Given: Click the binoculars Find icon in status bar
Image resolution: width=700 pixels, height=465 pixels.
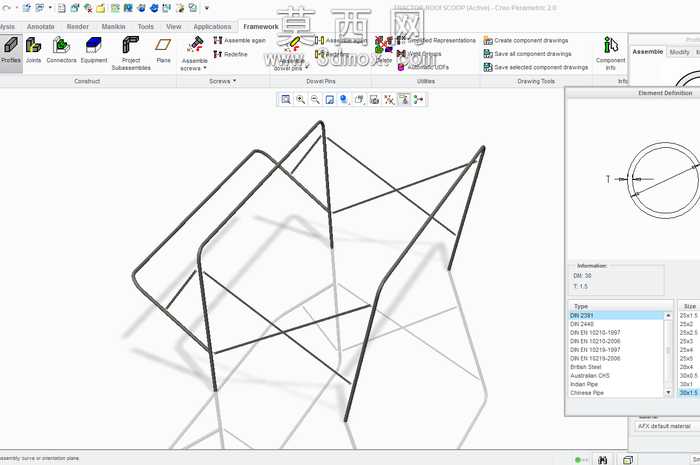Looking at the screenshot, I should tap(603, 460).
